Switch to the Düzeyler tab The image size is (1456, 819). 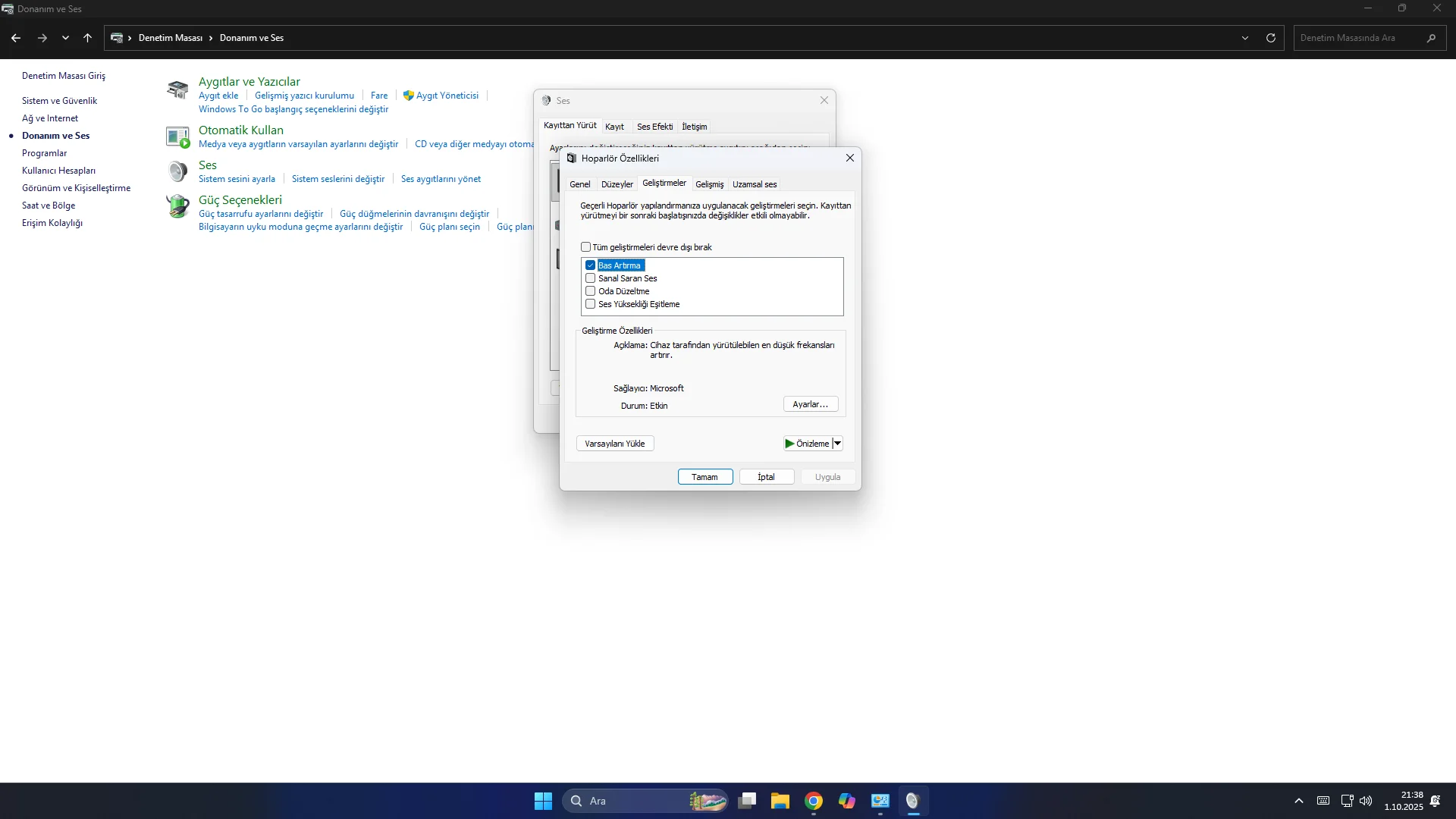pos(617,184)
